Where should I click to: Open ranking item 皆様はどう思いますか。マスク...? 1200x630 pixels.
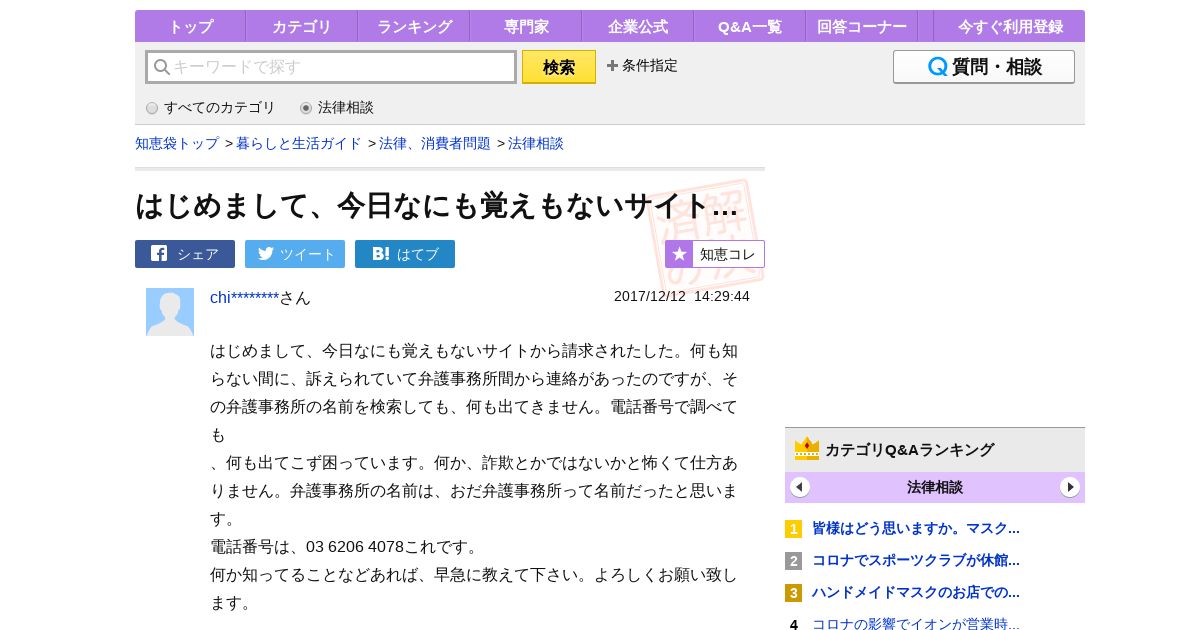(x=916, y=528)
